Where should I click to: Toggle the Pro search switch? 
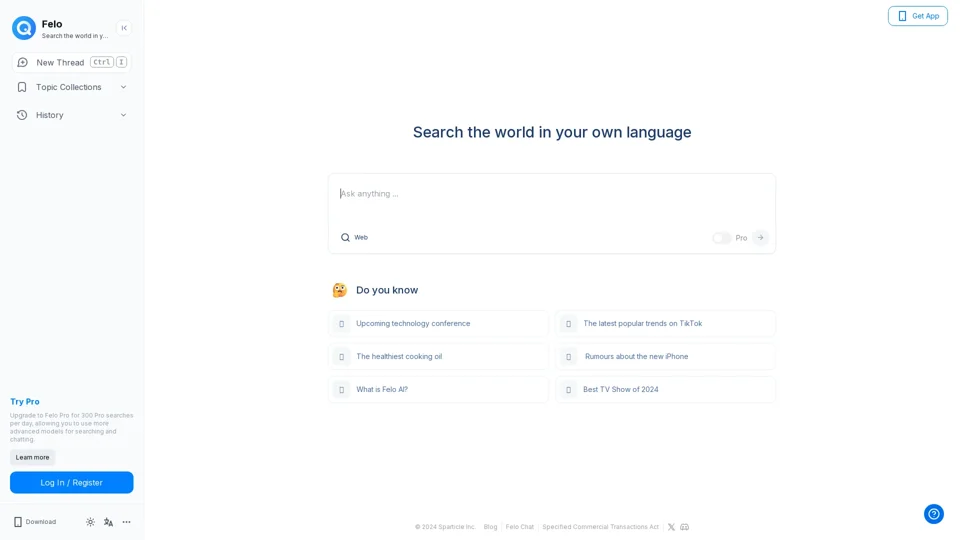click(x=721, y=238)
